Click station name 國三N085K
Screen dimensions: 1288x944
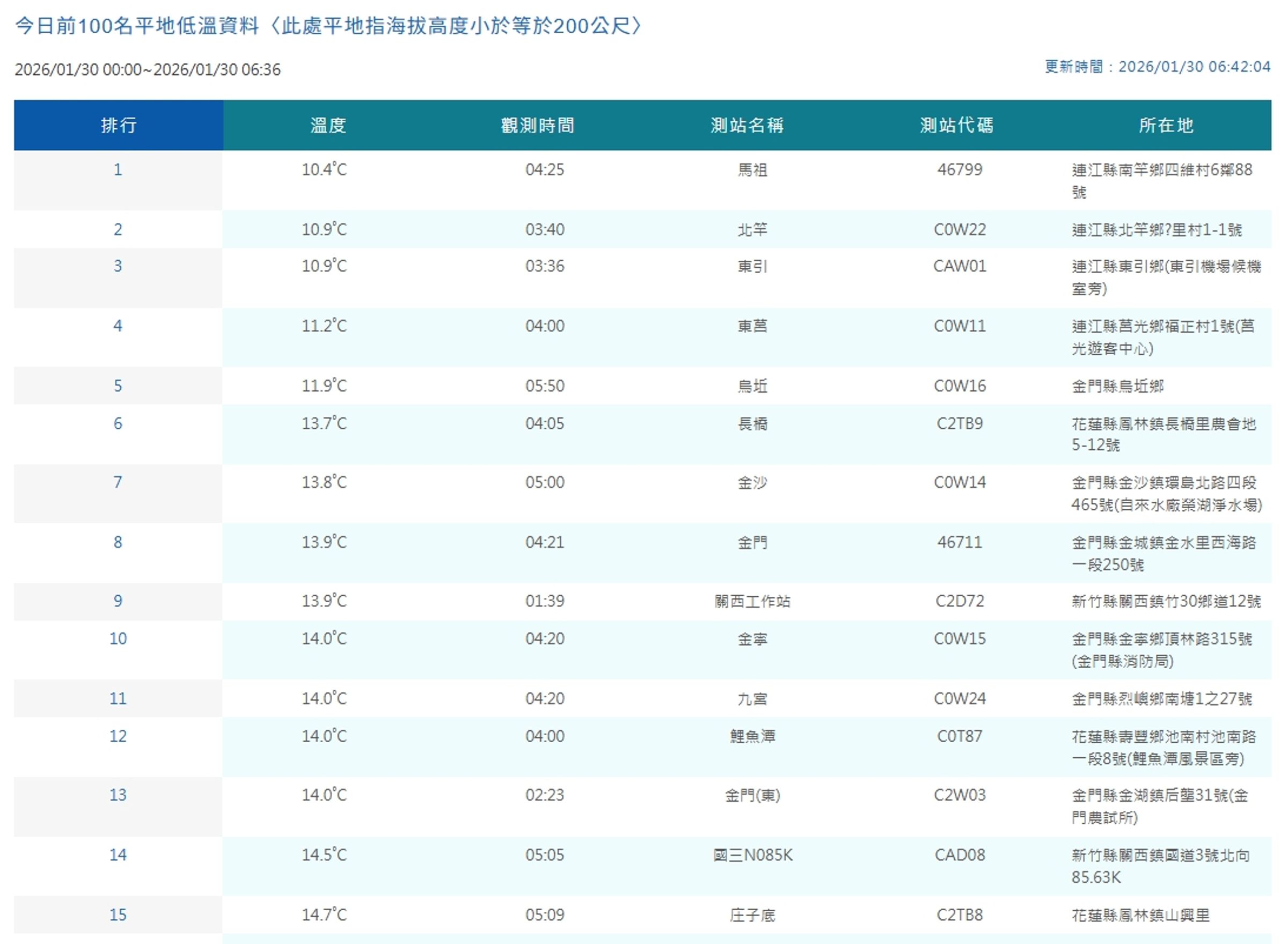(752, 855)
